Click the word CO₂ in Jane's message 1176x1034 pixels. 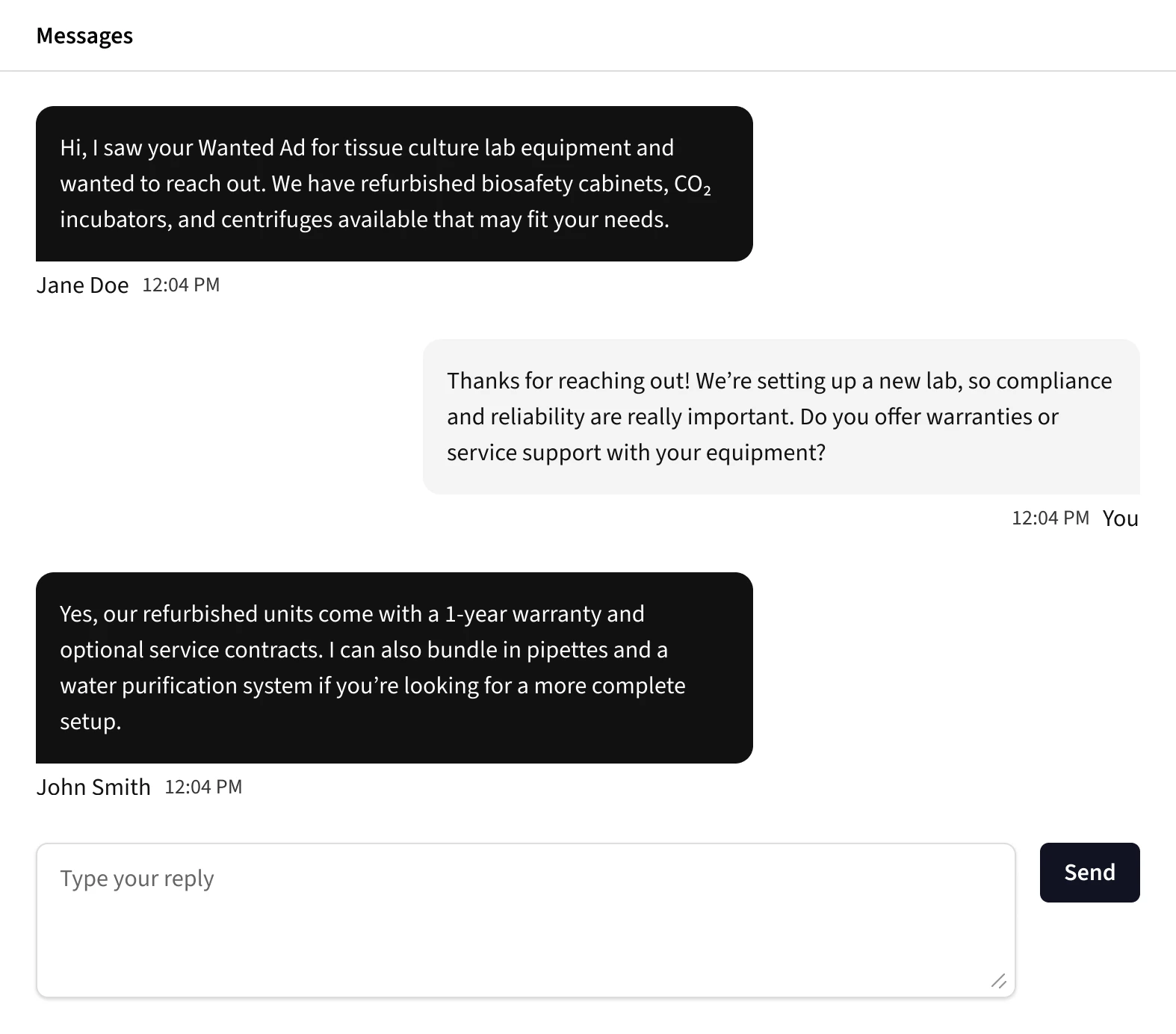tap(692, 185)
